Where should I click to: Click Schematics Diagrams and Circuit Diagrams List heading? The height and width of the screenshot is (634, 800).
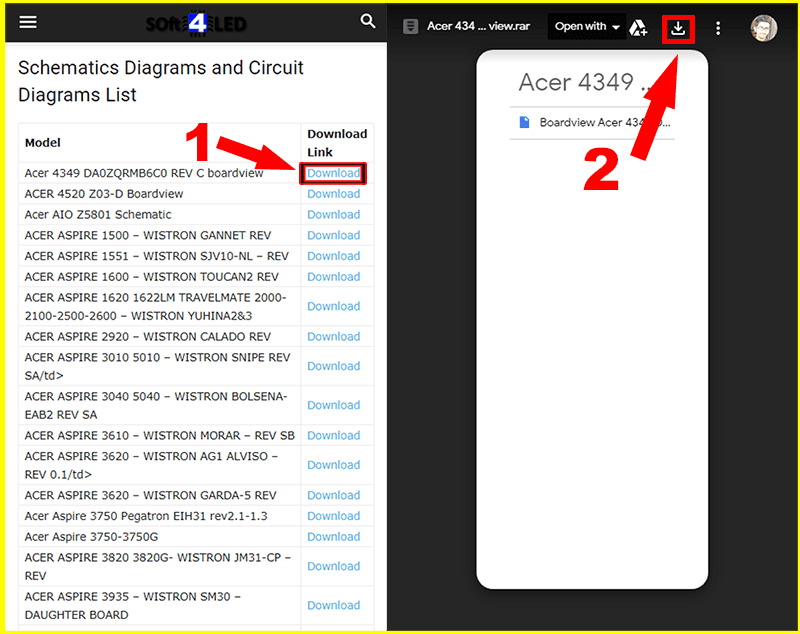click(161, 81)
